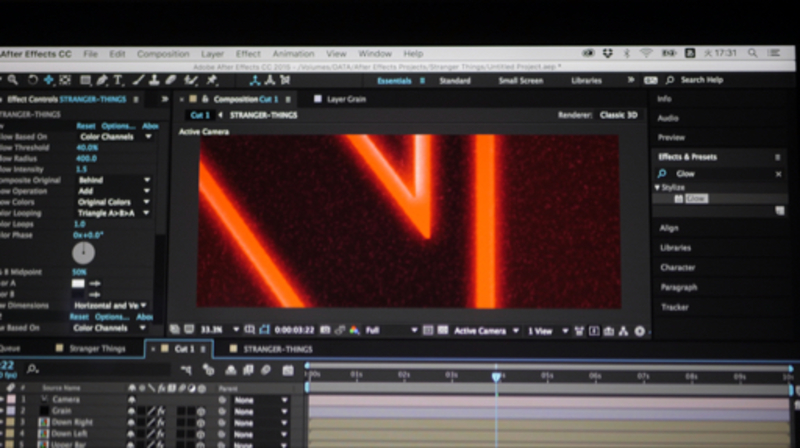Open the 1 View layout dropdown
This screenshot has height=448, width=800.
pos(547,331)
